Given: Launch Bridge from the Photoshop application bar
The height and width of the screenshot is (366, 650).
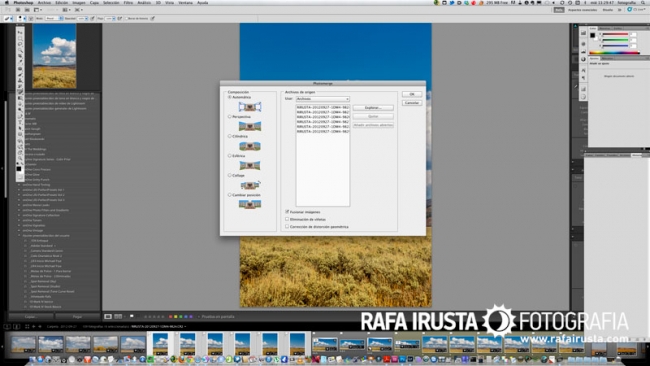Looking at the screenshot, I should click(18, 10).
